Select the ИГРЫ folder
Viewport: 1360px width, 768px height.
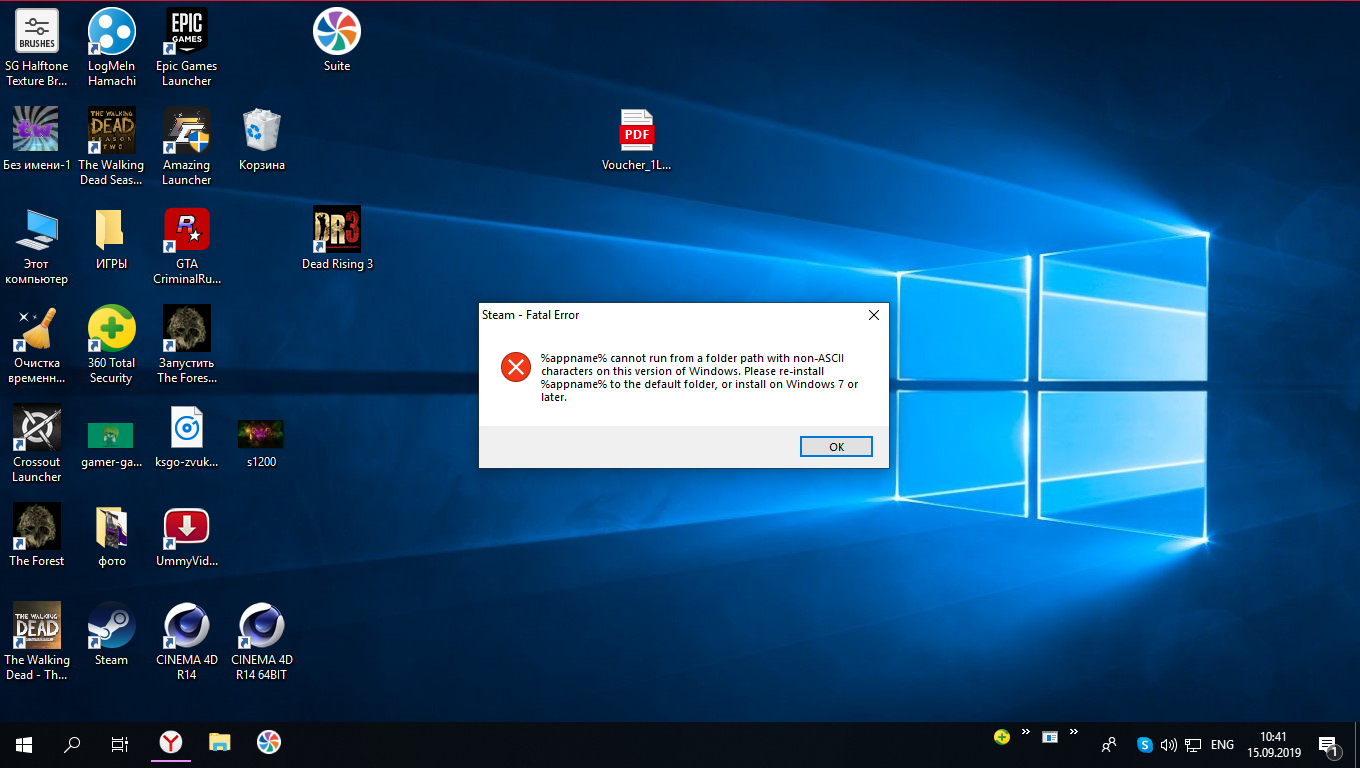112,238
